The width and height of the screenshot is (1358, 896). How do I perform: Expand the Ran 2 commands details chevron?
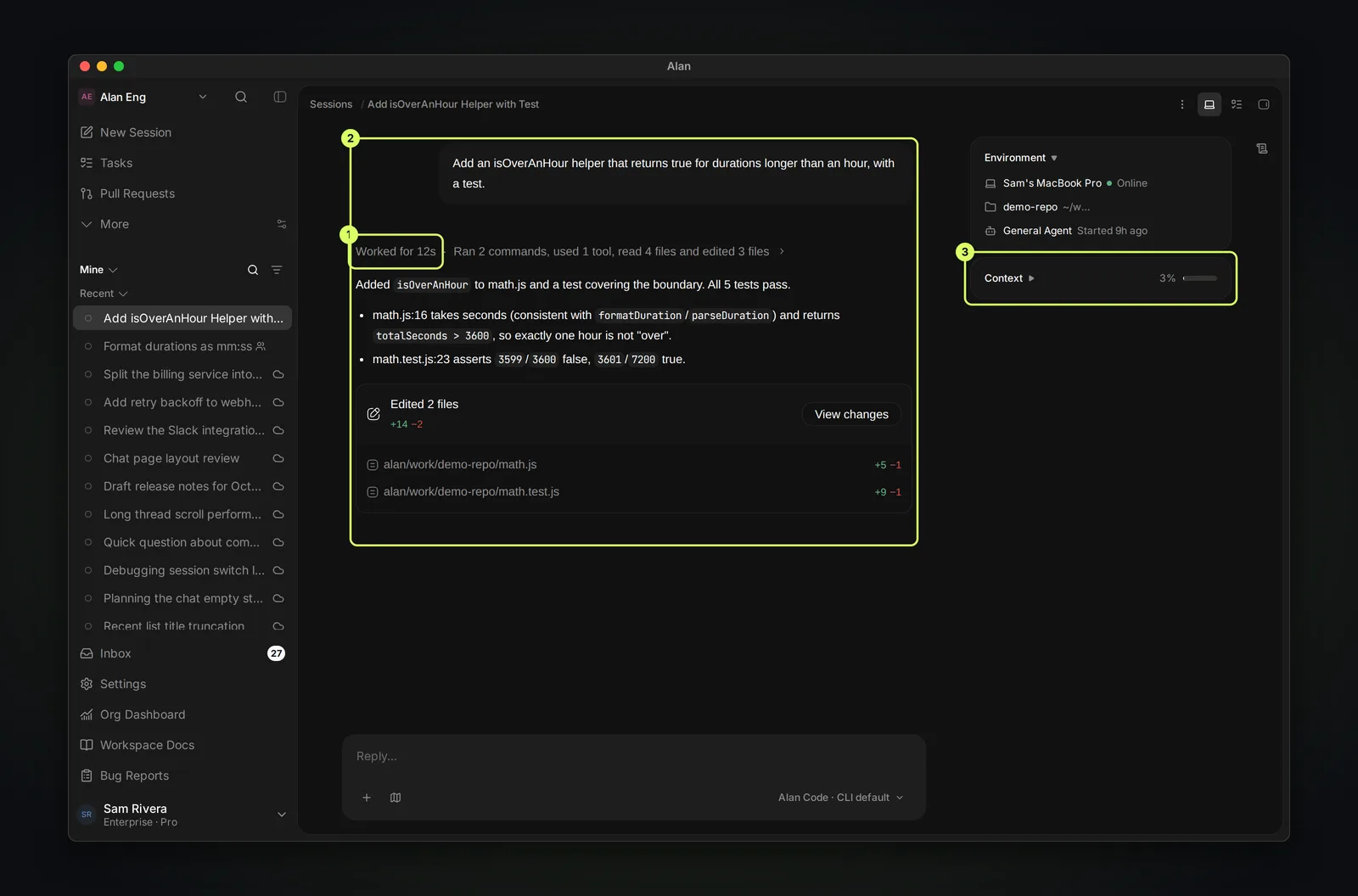[x=782, y=251]
